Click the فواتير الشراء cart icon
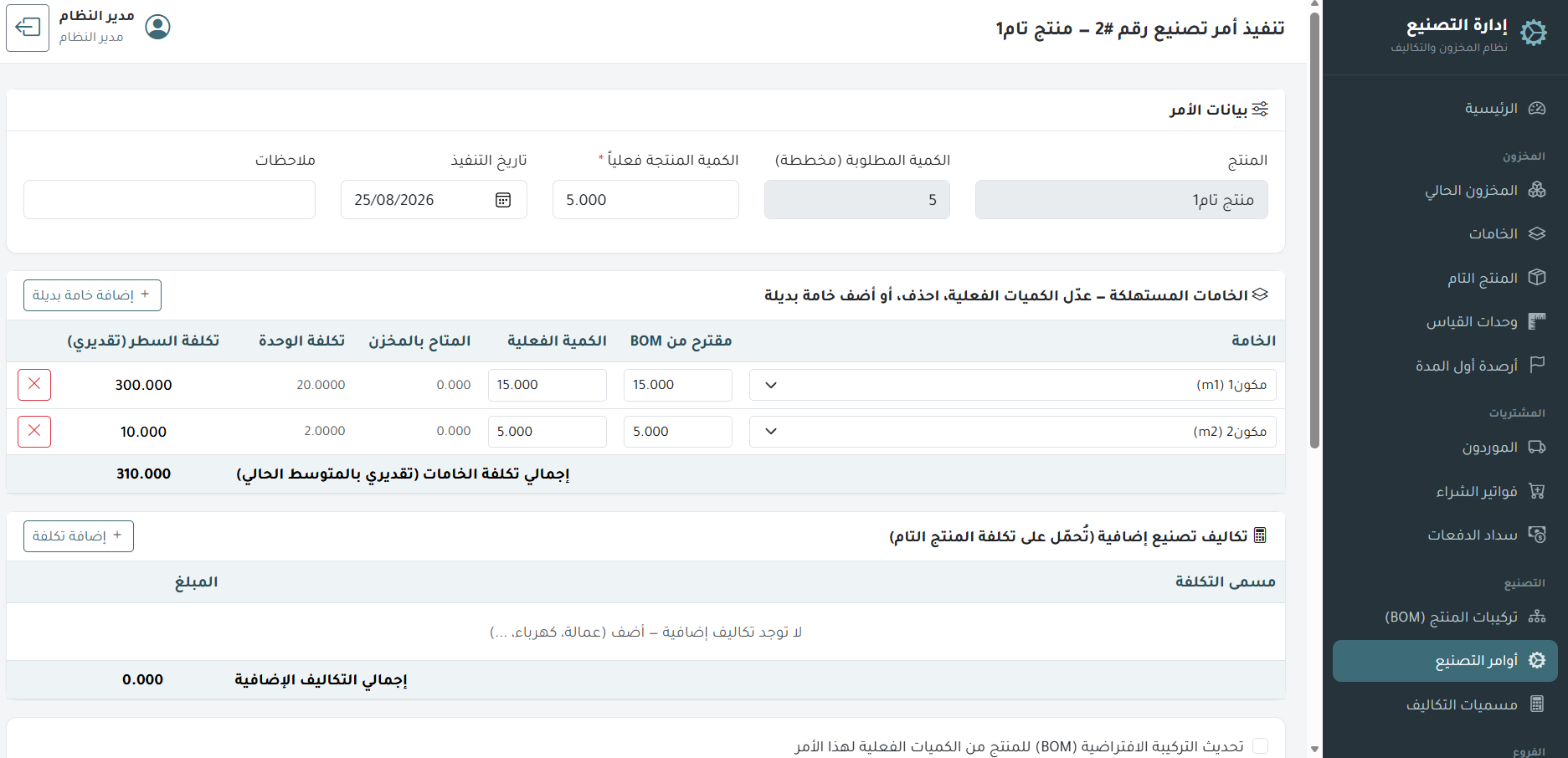1568x758 pixels. click(1537, 491)
